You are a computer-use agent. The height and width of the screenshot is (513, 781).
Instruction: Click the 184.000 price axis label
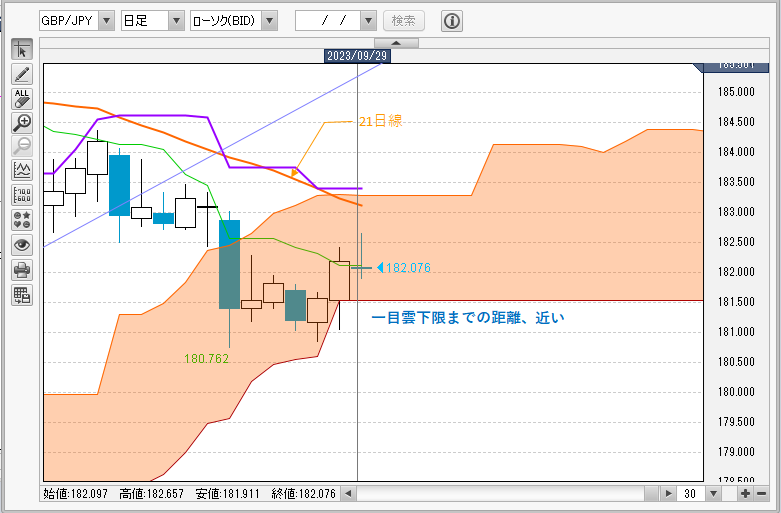(736, 152)
